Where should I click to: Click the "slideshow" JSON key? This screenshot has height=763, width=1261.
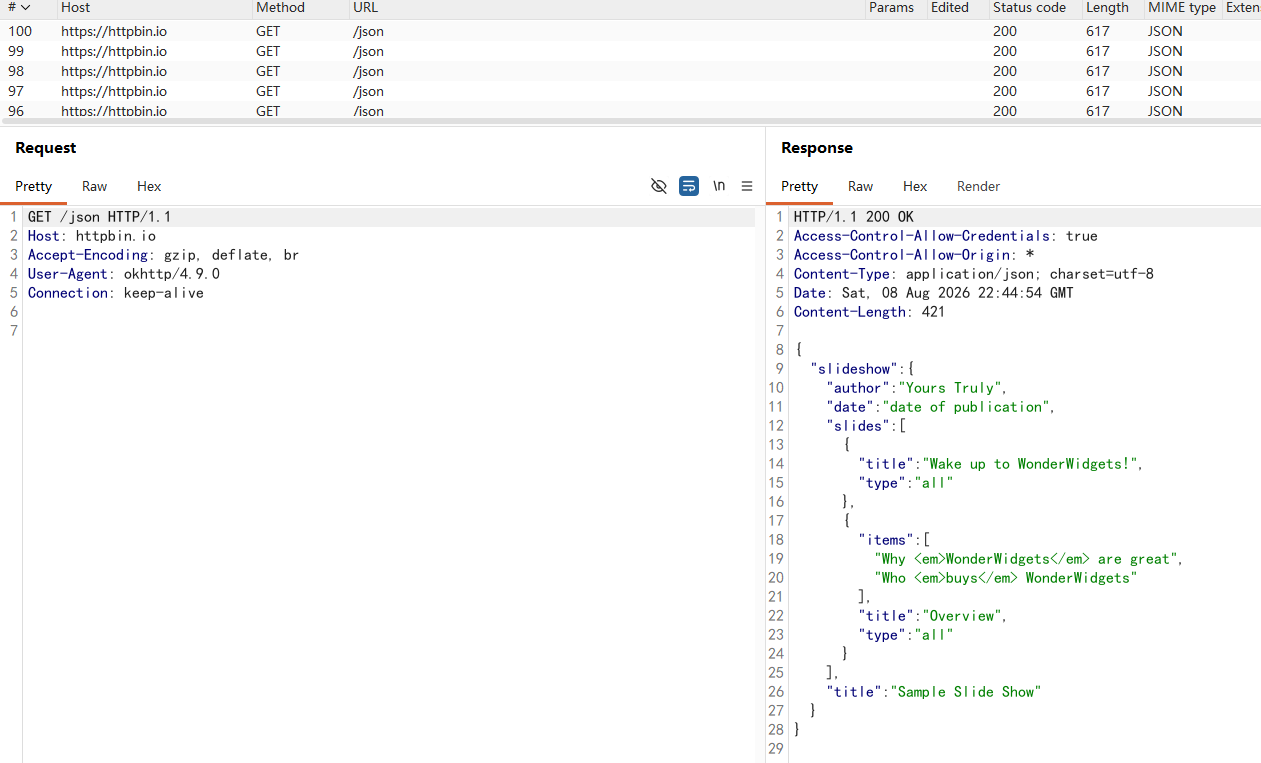coord(854,369)
